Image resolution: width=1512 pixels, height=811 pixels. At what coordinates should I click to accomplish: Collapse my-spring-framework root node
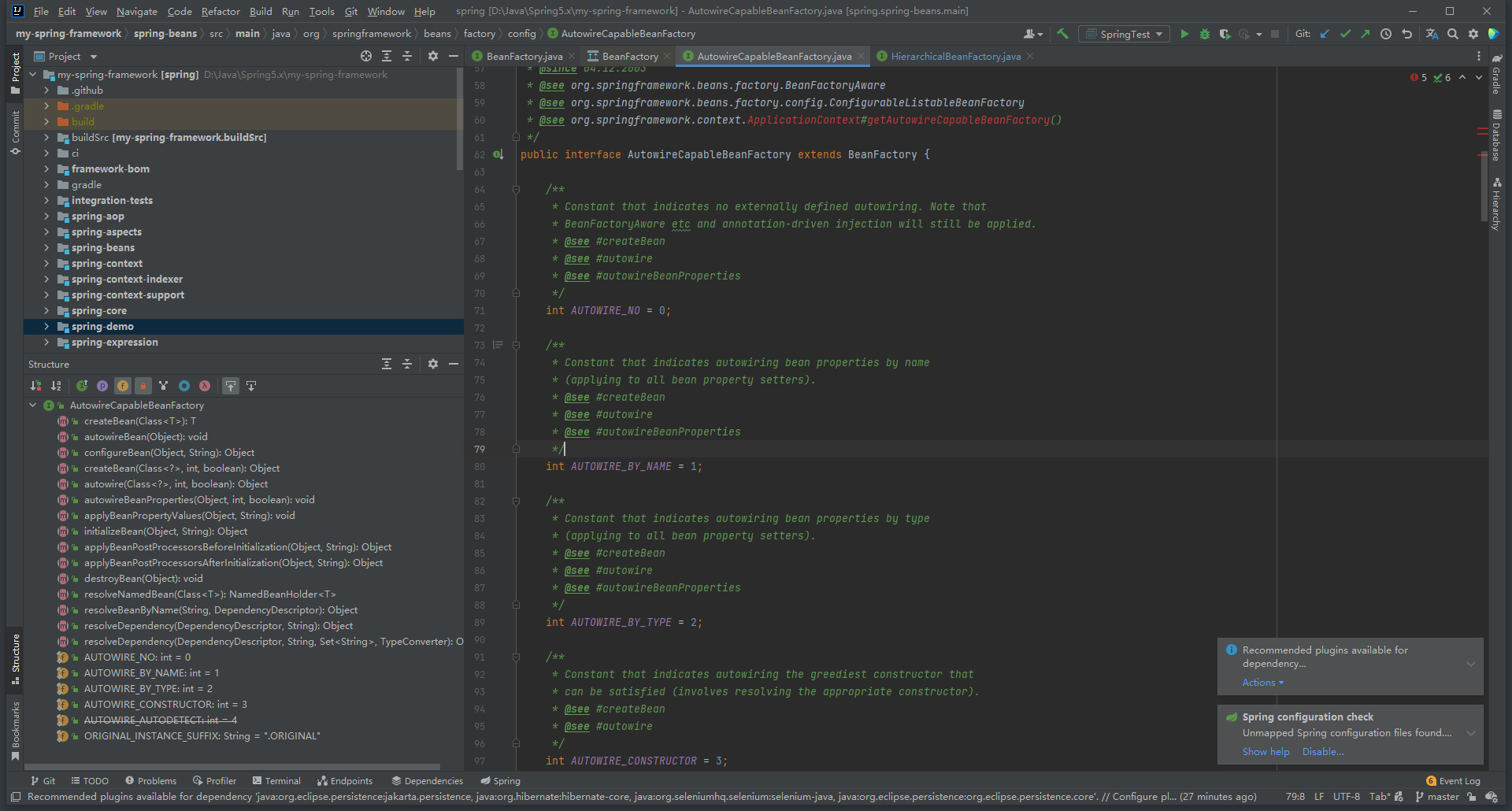(33, 75)
